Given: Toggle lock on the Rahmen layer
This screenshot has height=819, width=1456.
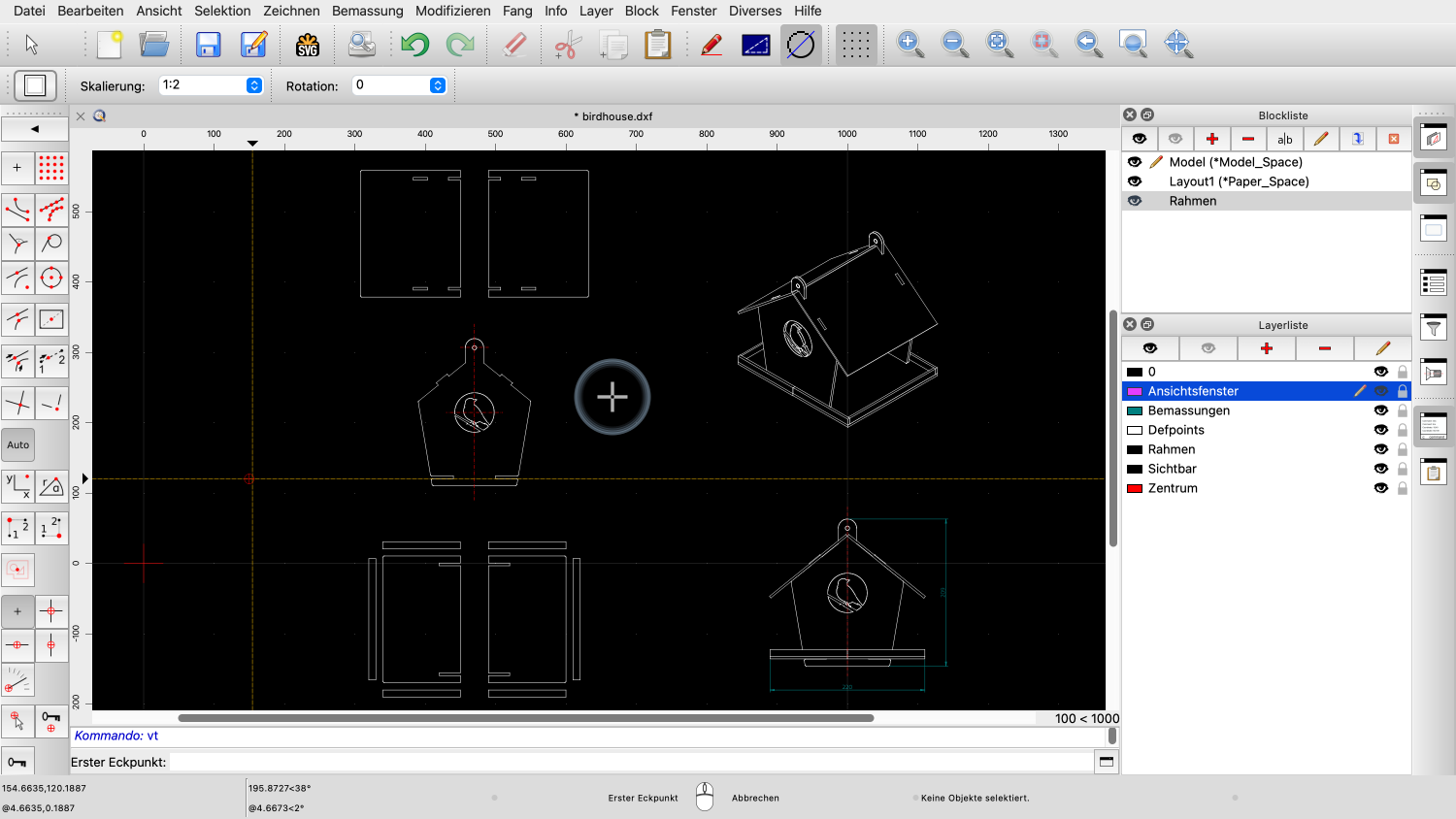Looking at the screenshot, I should [x=1402, y=449].
